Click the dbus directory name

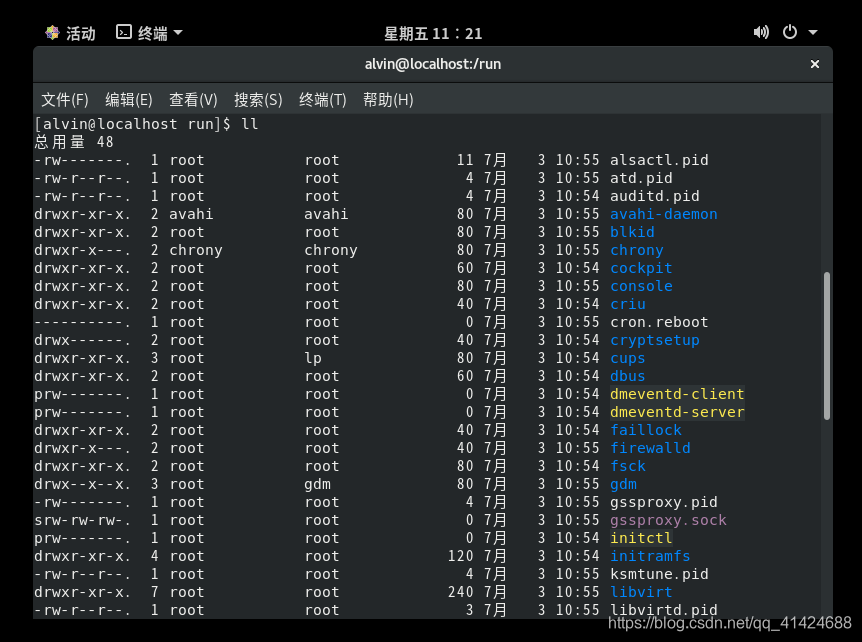[628, 377]
